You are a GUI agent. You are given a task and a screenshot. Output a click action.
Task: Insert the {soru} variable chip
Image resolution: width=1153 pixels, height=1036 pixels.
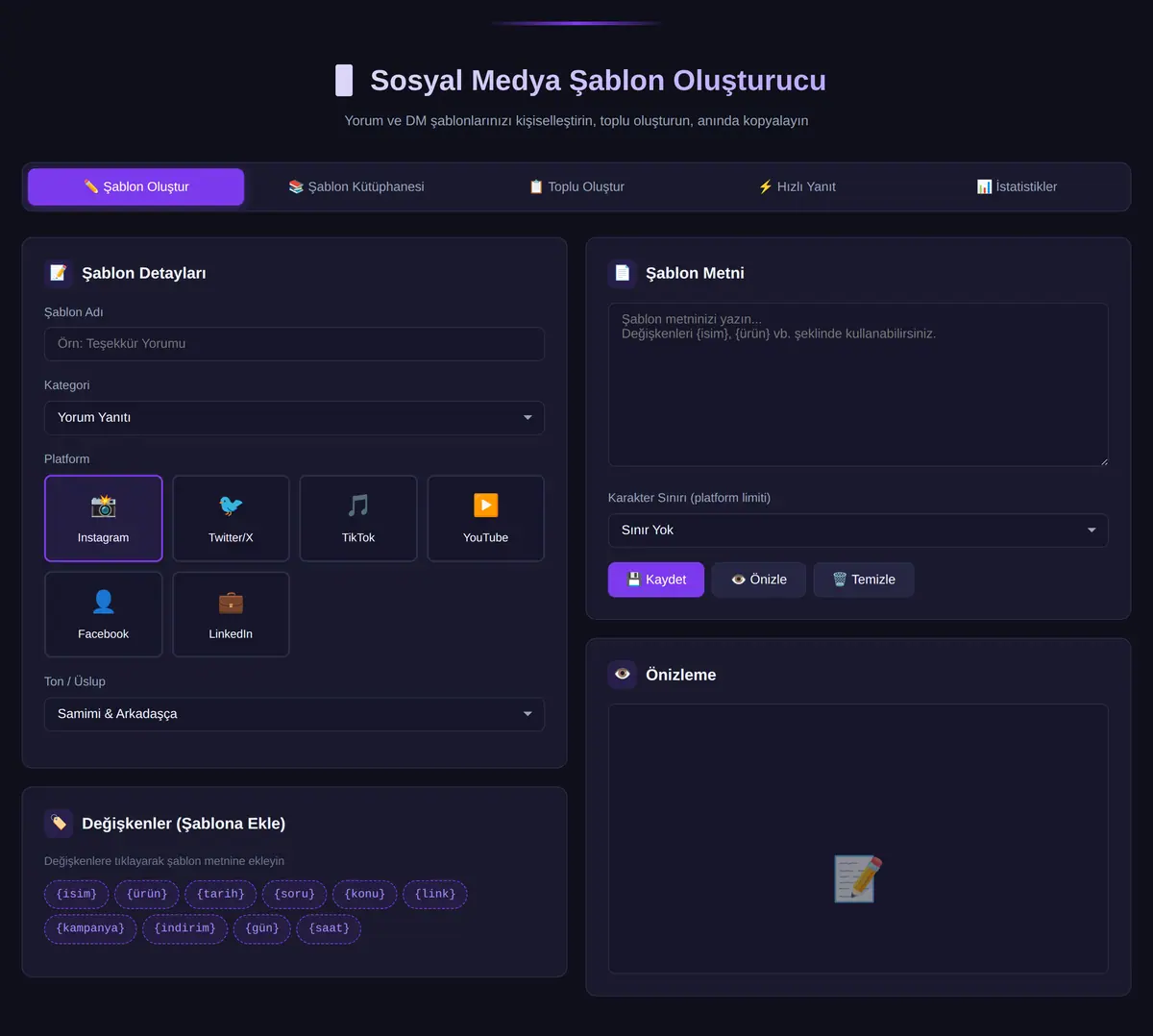click(295, 894)
